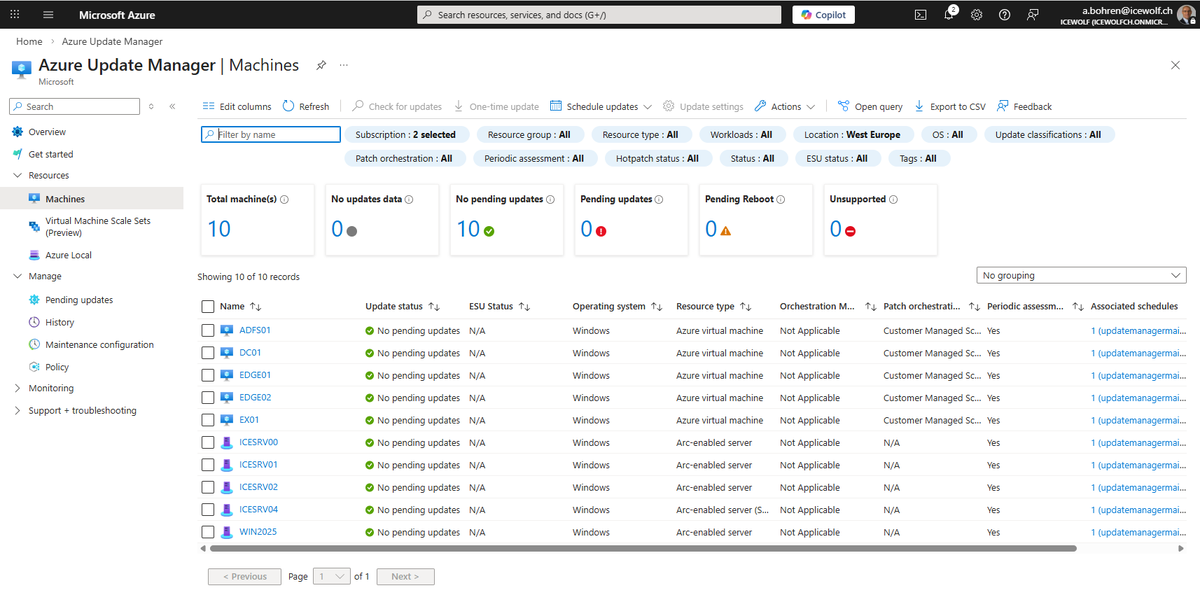Viewport: 1200px width, 595px height.
Task: Sort by ESU Status column arrows
Action: pos(524,307)
